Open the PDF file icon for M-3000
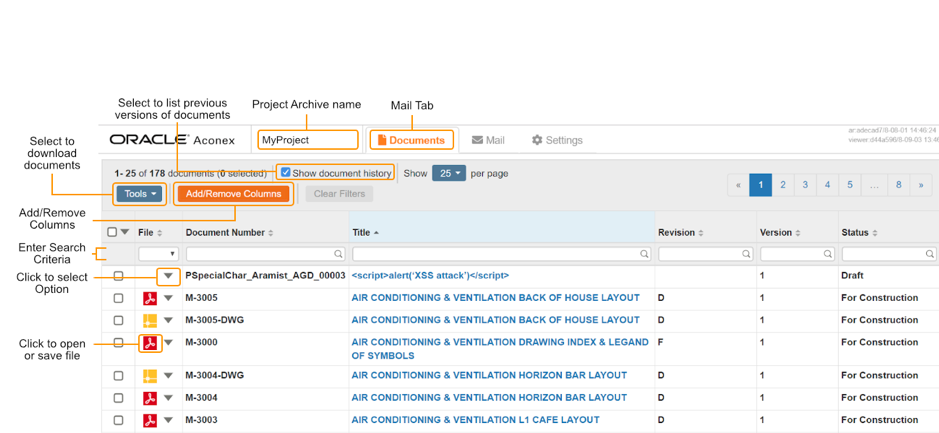The height and width of the screenshot is (433, 939). point(150,343)
